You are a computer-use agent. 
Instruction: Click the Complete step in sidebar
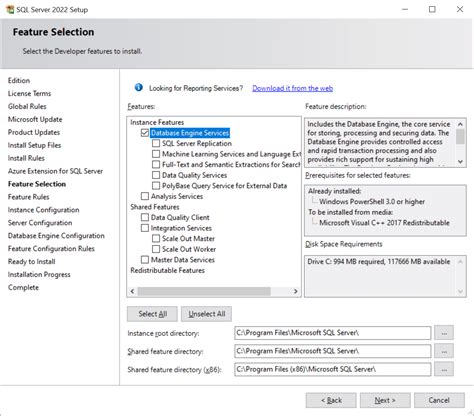pyautogui.click(x=23, y=287)
